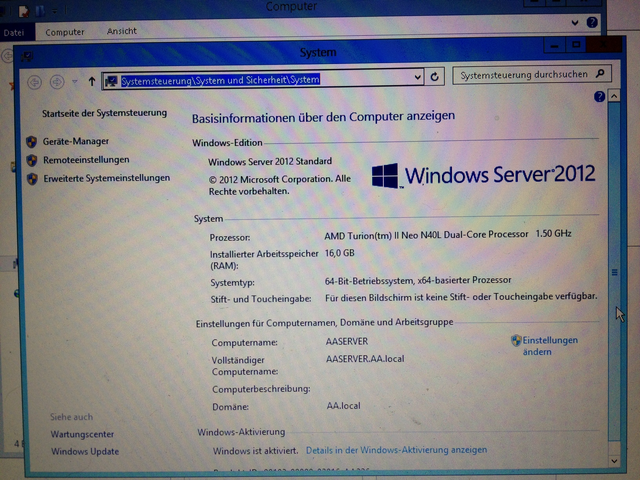This screenshot has height=480, width=640.
Task: Click the back navigation arrow in System window
Action: pyautogui.click(x=34, y=82)
